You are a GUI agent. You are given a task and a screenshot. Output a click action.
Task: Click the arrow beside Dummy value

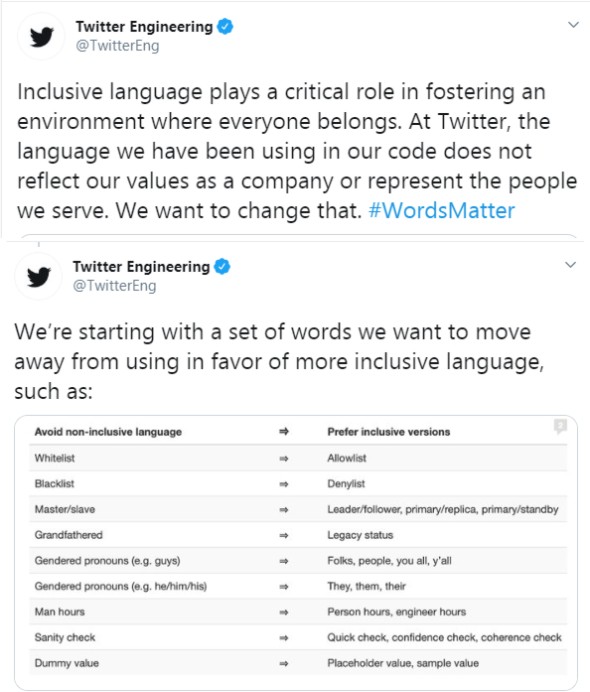284,663
